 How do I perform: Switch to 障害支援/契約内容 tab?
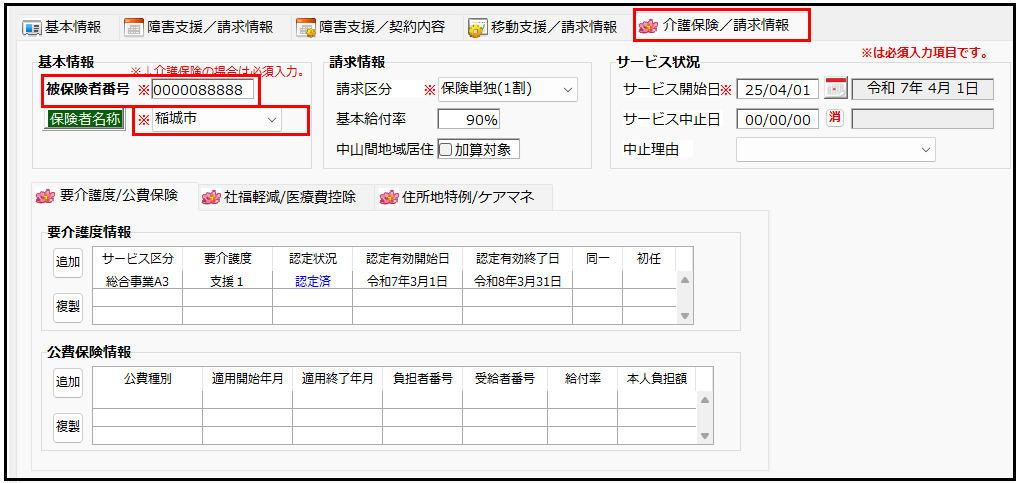[x=371, y=27]
